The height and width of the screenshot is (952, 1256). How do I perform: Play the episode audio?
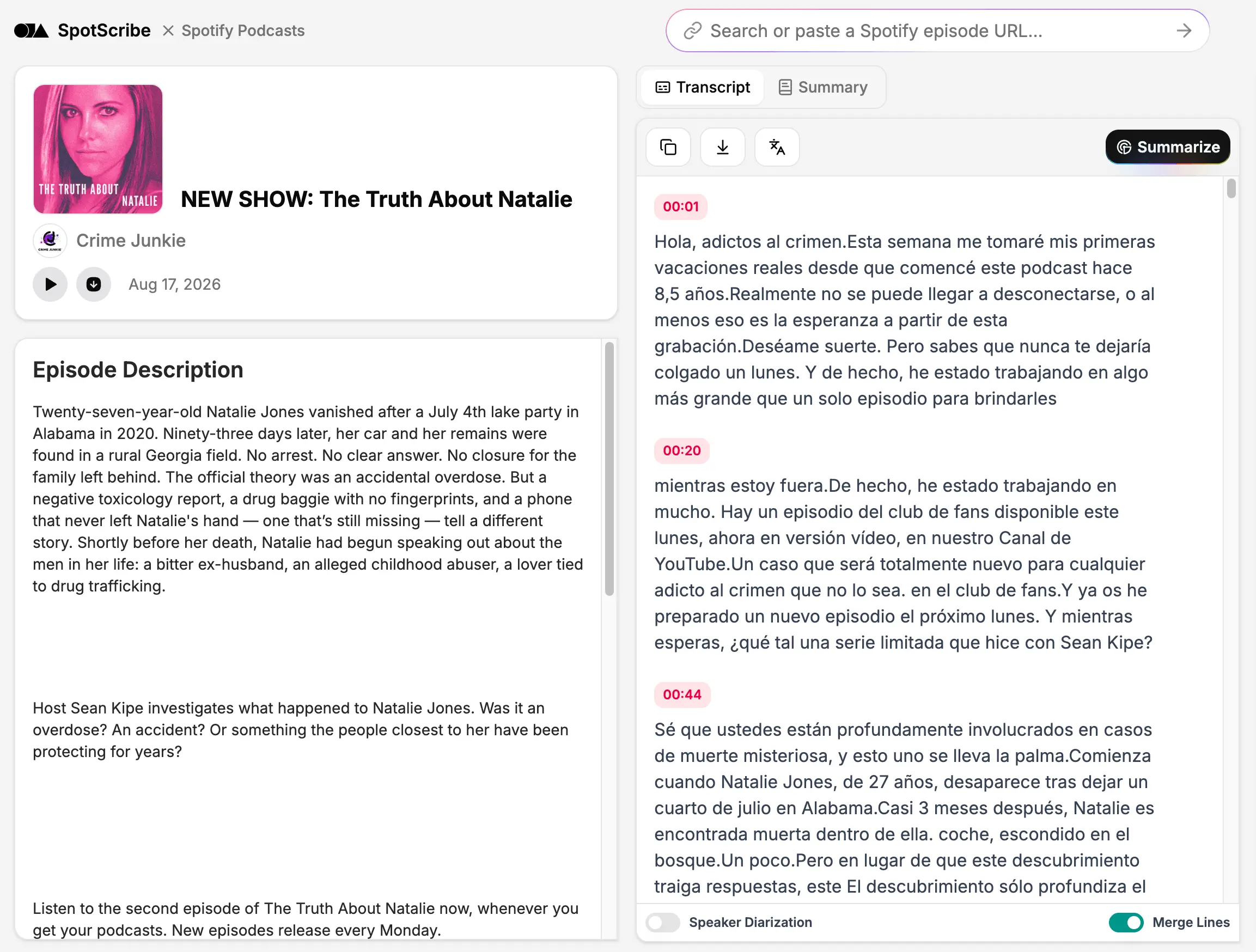pos(51,284)
